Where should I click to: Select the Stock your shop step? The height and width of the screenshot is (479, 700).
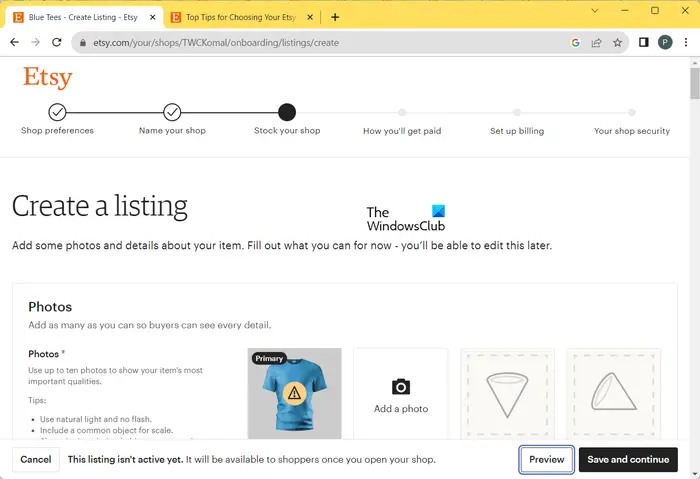pyautogui.click(x=287, y=119)
